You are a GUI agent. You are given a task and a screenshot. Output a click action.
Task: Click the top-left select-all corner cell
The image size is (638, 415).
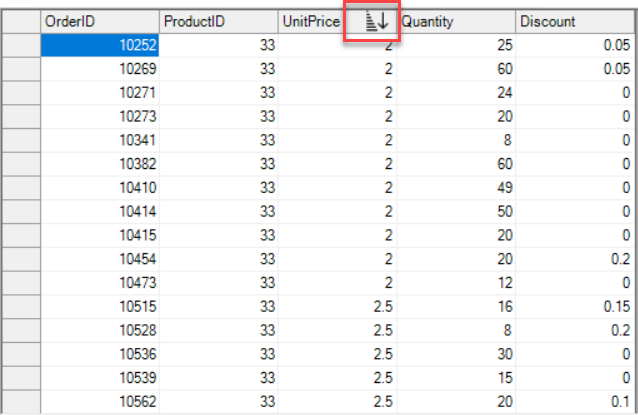click(20, 21)
